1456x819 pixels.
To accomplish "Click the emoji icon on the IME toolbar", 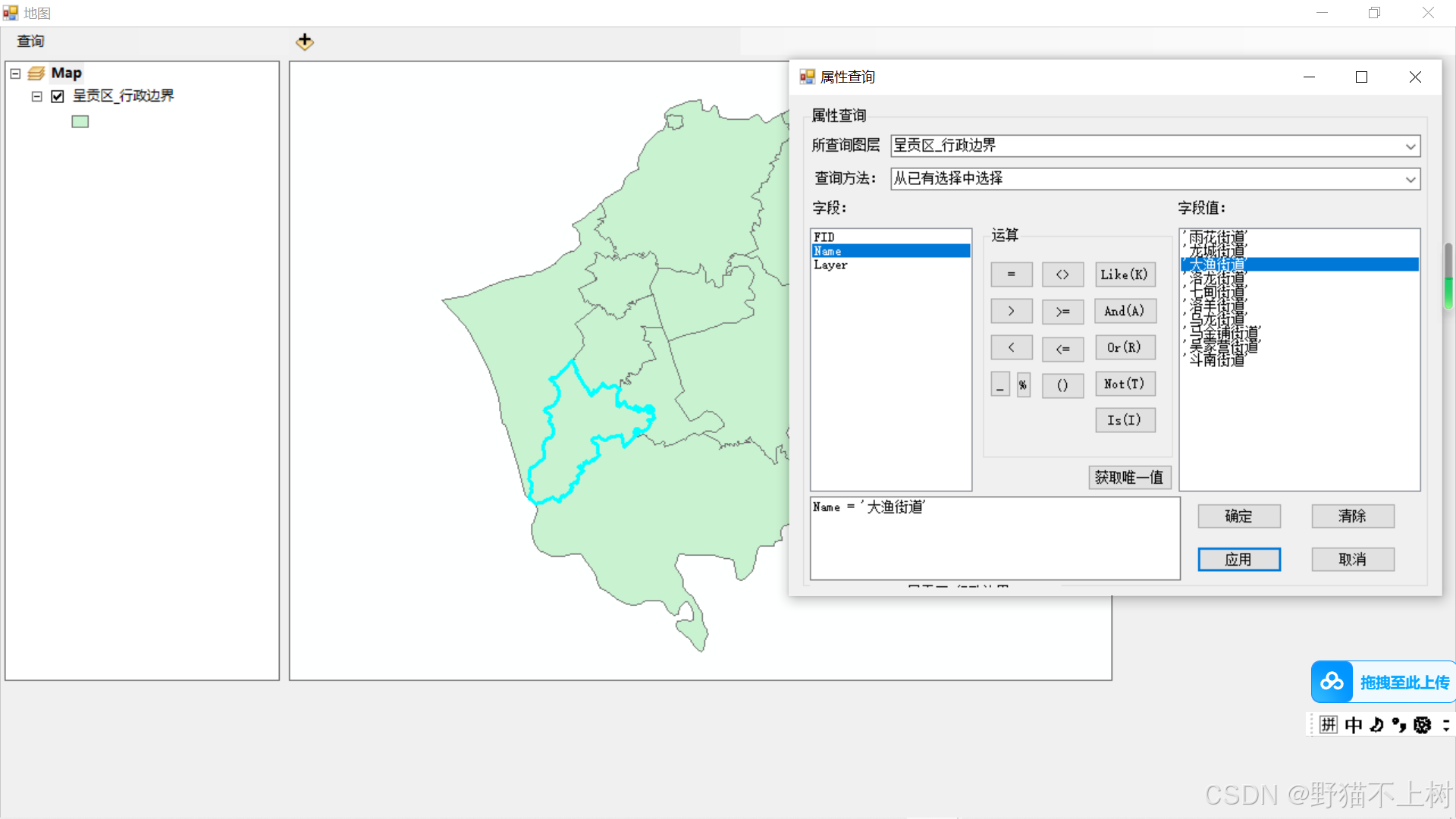I will (x=1422, y=725).
